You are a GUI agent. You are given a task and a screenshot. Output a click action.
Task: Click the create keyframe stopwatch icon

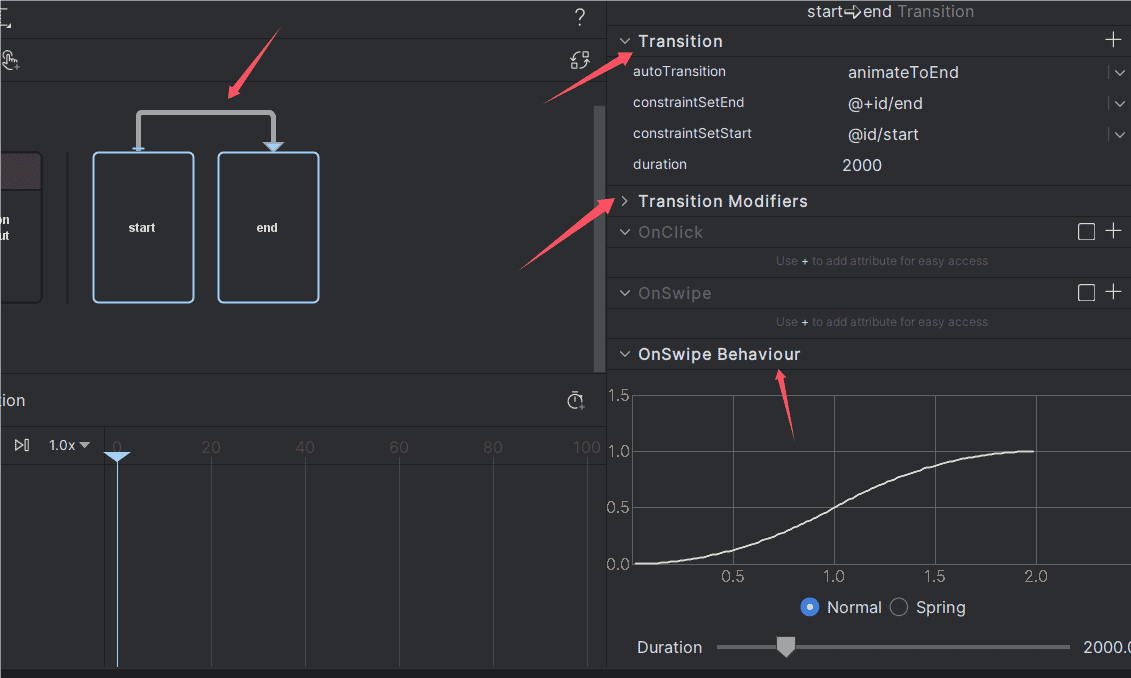tap(575, 401)
